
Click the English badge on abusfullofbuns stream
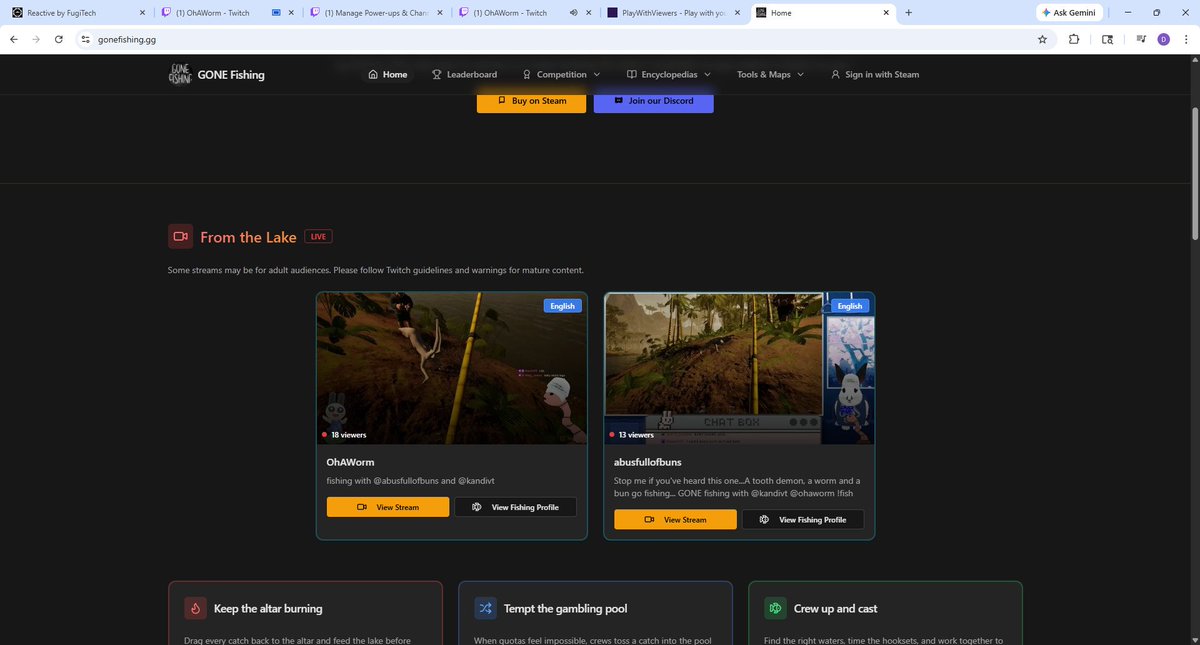tap(849, 305)
